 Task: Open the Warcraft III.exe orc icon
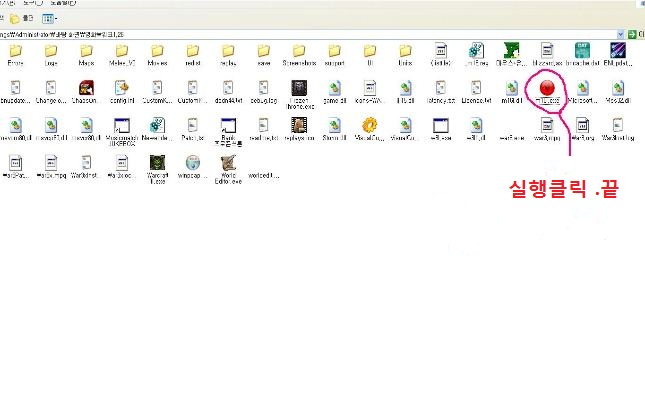156,163
